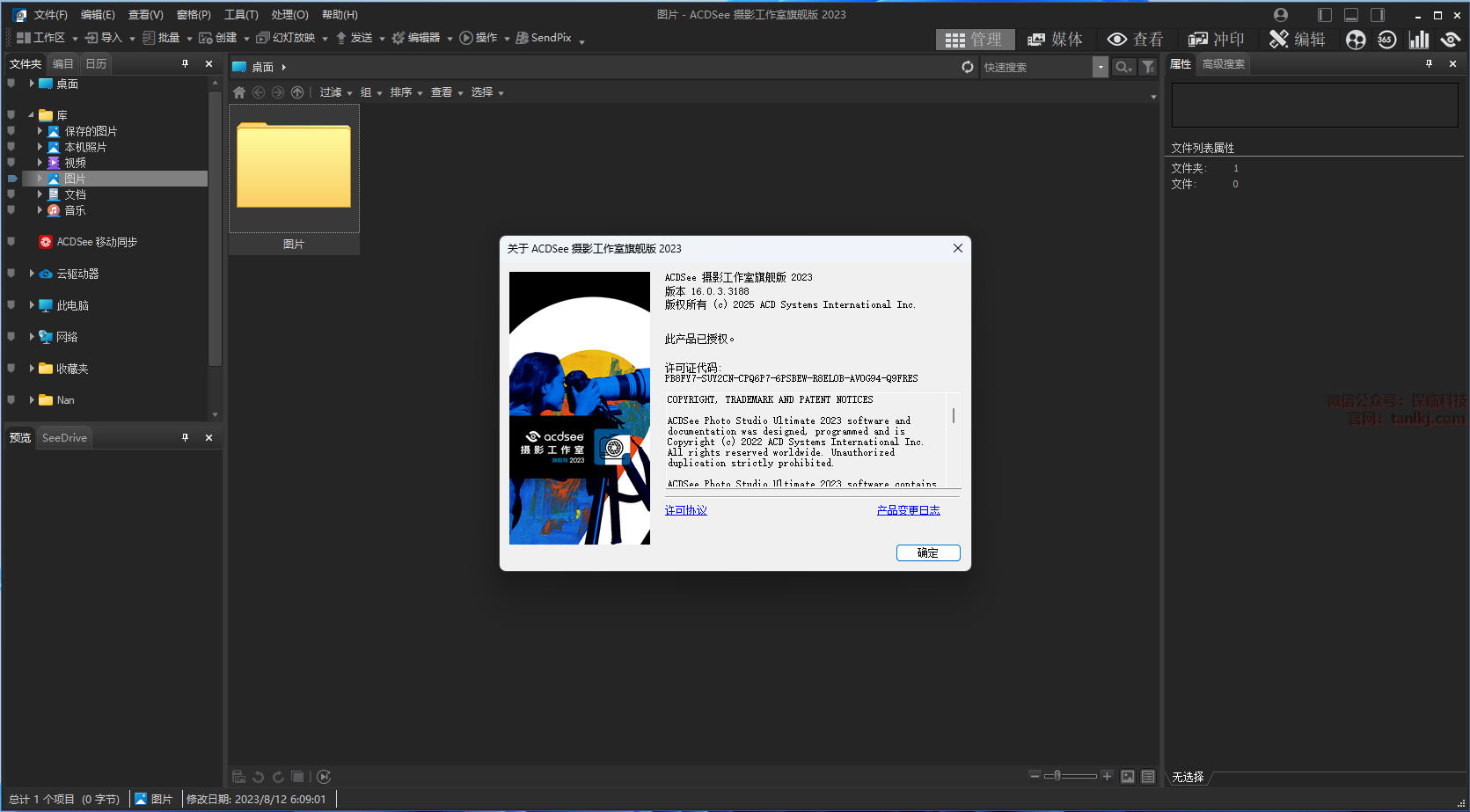
Task: Open the 编辑 (Edit) mode
Action: pos(1297,40)
